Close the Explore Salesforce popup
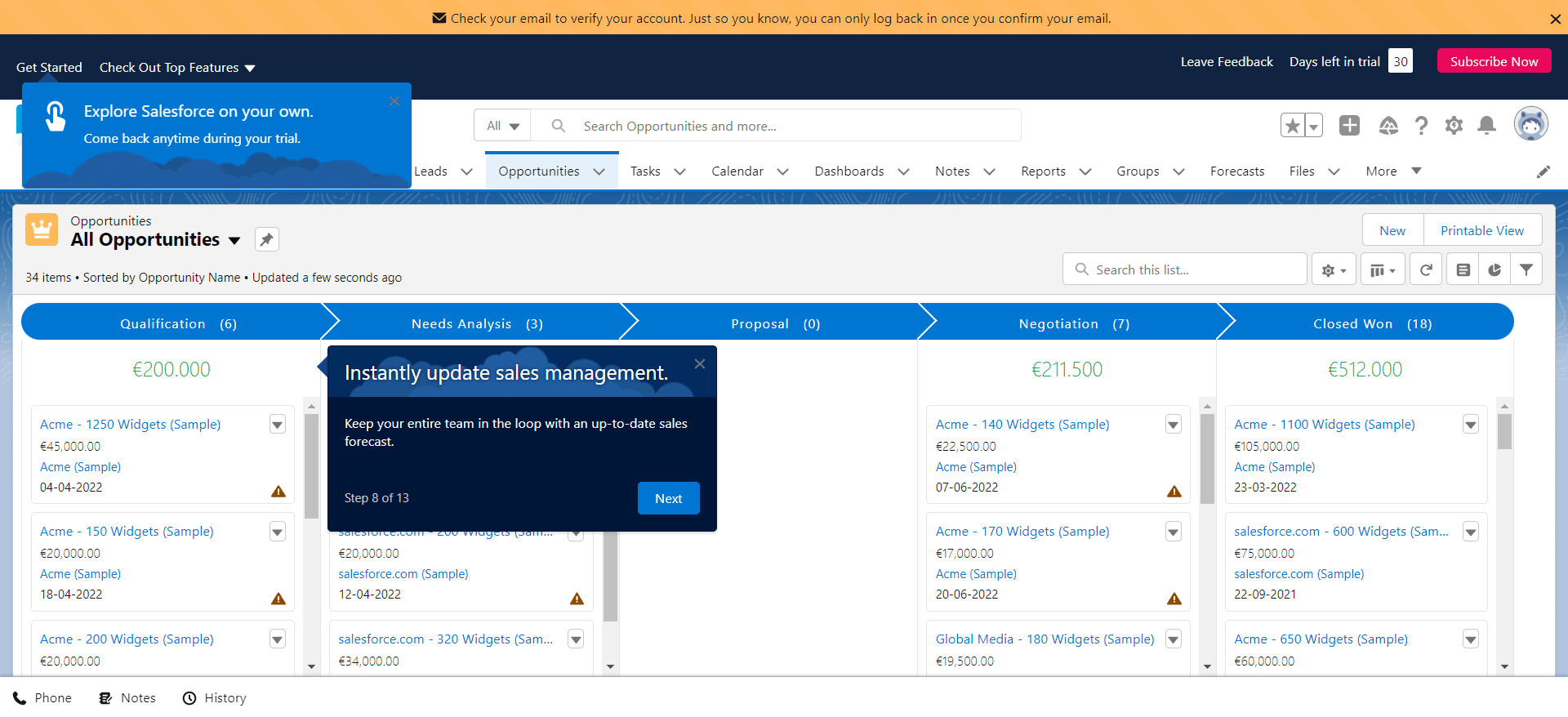 click(x=394, y=101)
